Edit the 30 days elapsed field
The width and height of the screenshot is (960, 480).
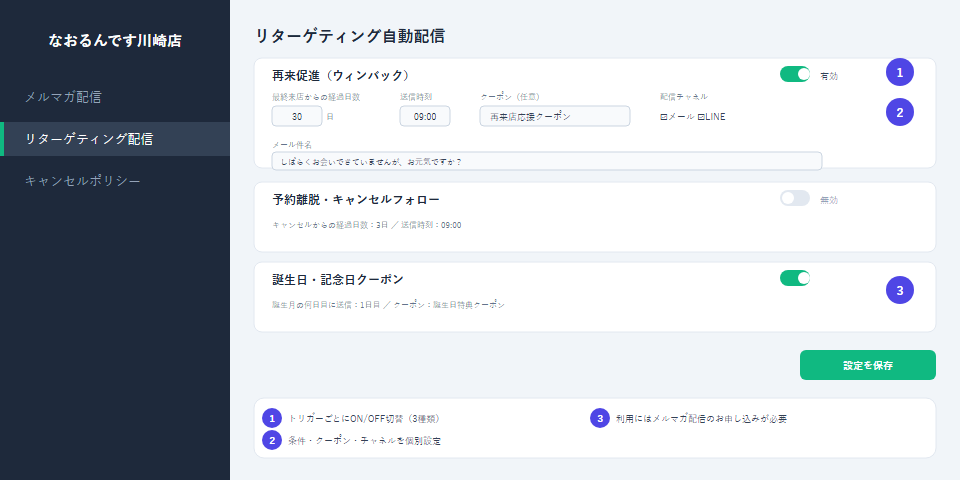coord(297,116)
